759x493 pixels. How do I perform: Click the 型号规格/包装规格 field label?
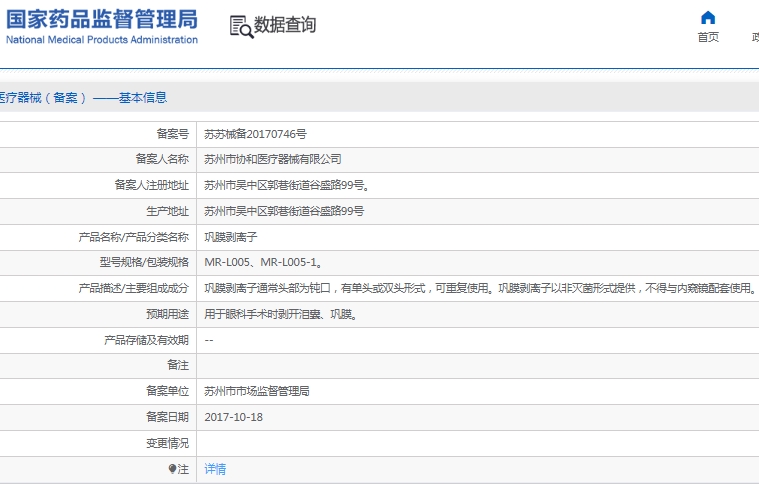144,262
